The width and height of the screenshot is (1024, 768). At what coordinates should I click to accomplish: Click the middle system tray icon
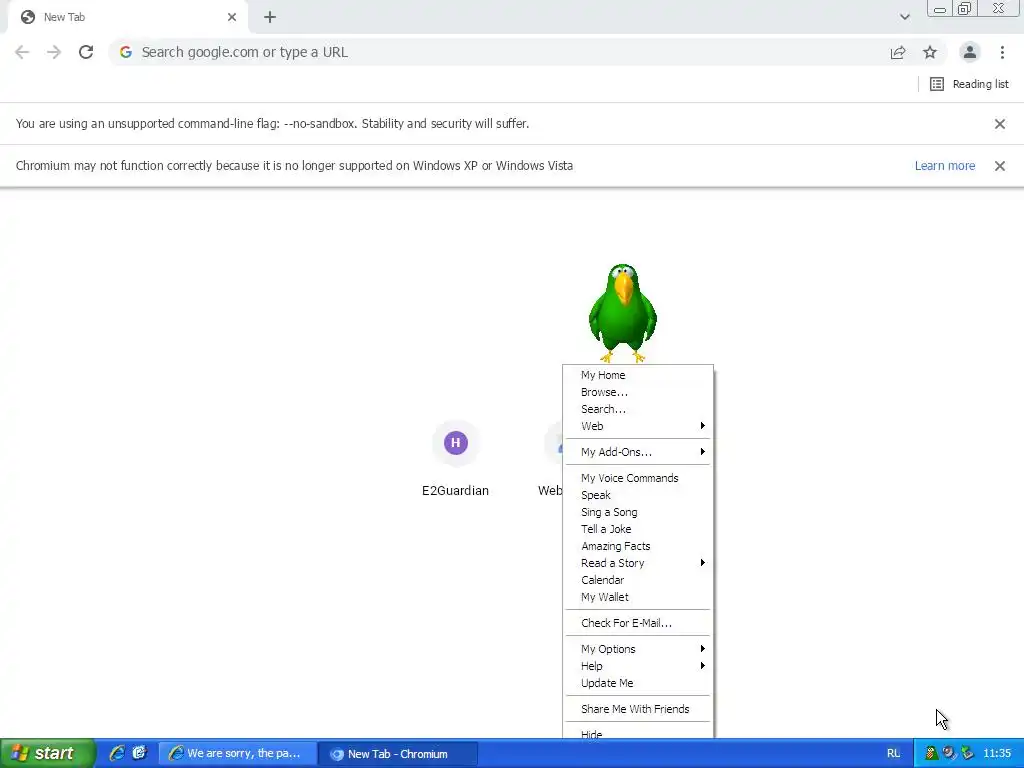(949, 754)
